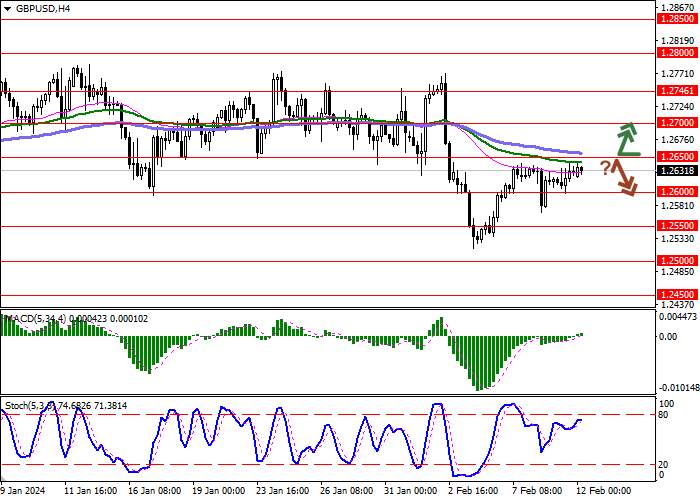The height and width of the screenshot is (500, 700).
Task: Click the red 1.27461 level label
Action: coord(677,91)
